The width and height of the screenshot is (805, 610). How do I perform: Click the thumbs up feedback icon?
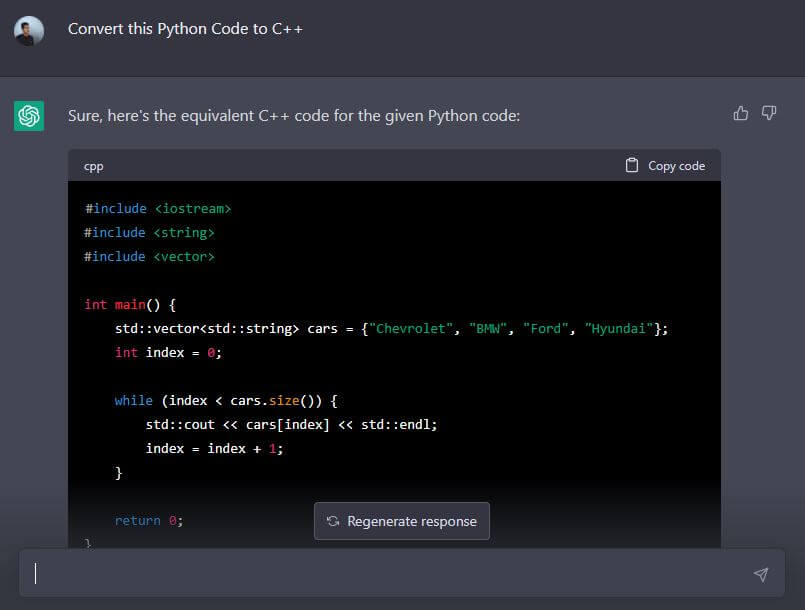(741, 113)
